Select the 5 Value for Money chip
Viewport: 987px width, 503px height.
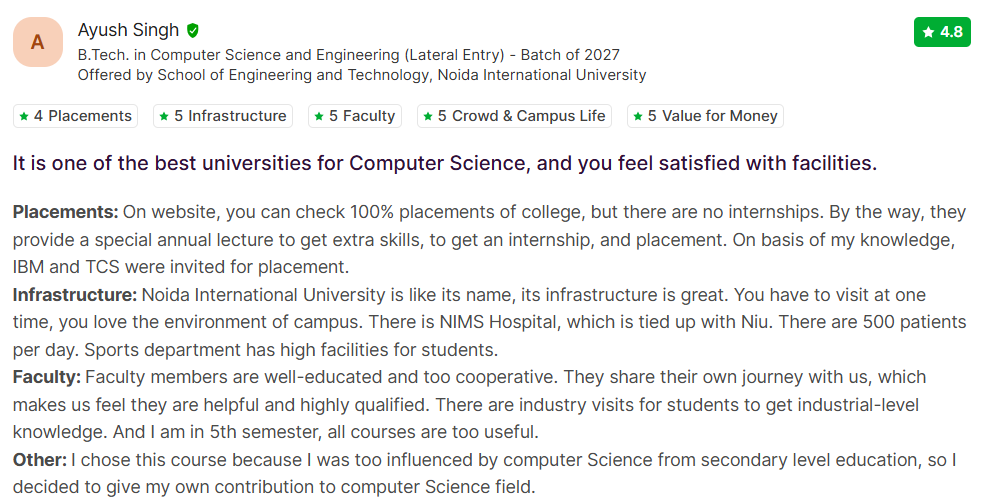[705, 117]
